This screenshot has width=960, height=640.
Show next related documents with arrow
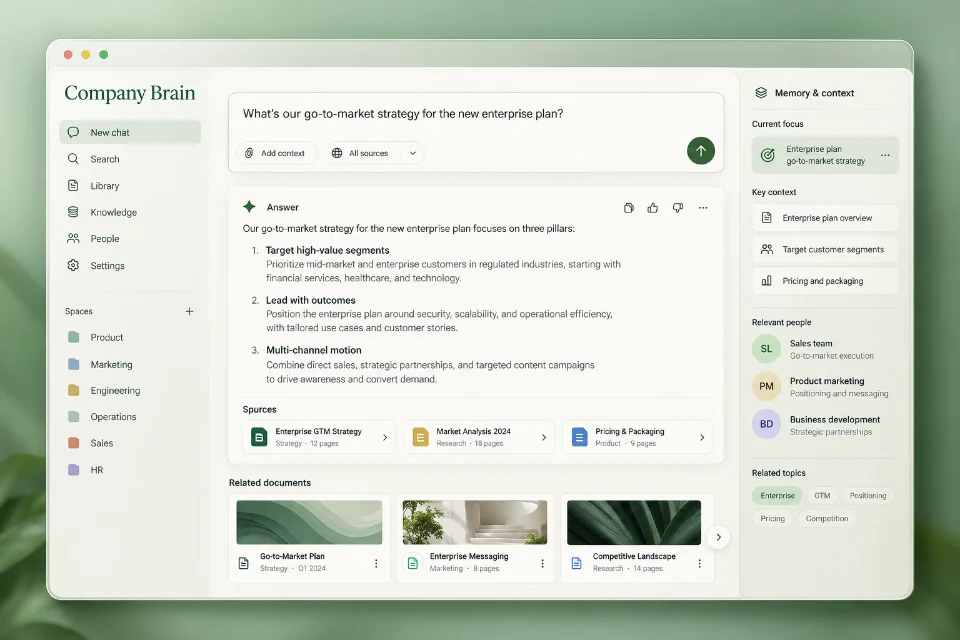(718, 537)
